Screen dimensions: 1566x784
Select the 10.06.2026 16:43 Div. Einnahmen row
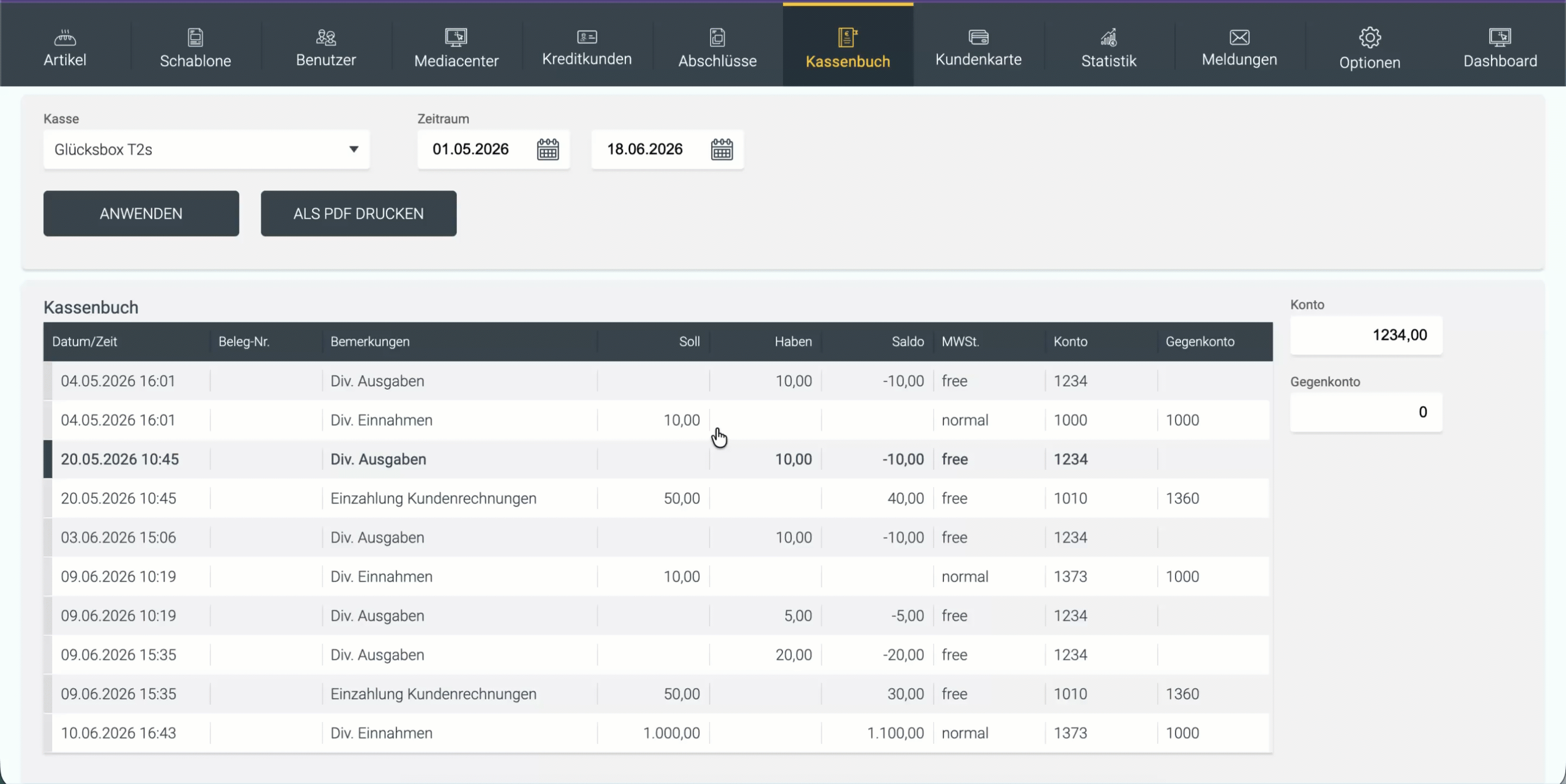point(658,733)
